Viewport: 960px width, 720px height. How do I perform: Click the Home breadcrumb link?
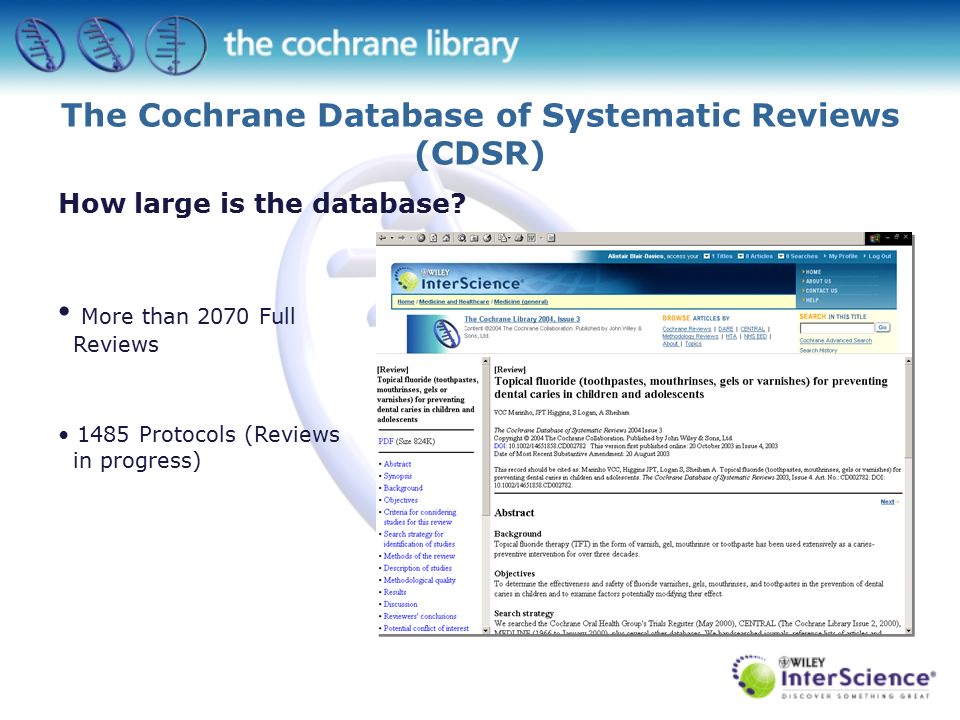pyautogui.click(x=406, y=302)
